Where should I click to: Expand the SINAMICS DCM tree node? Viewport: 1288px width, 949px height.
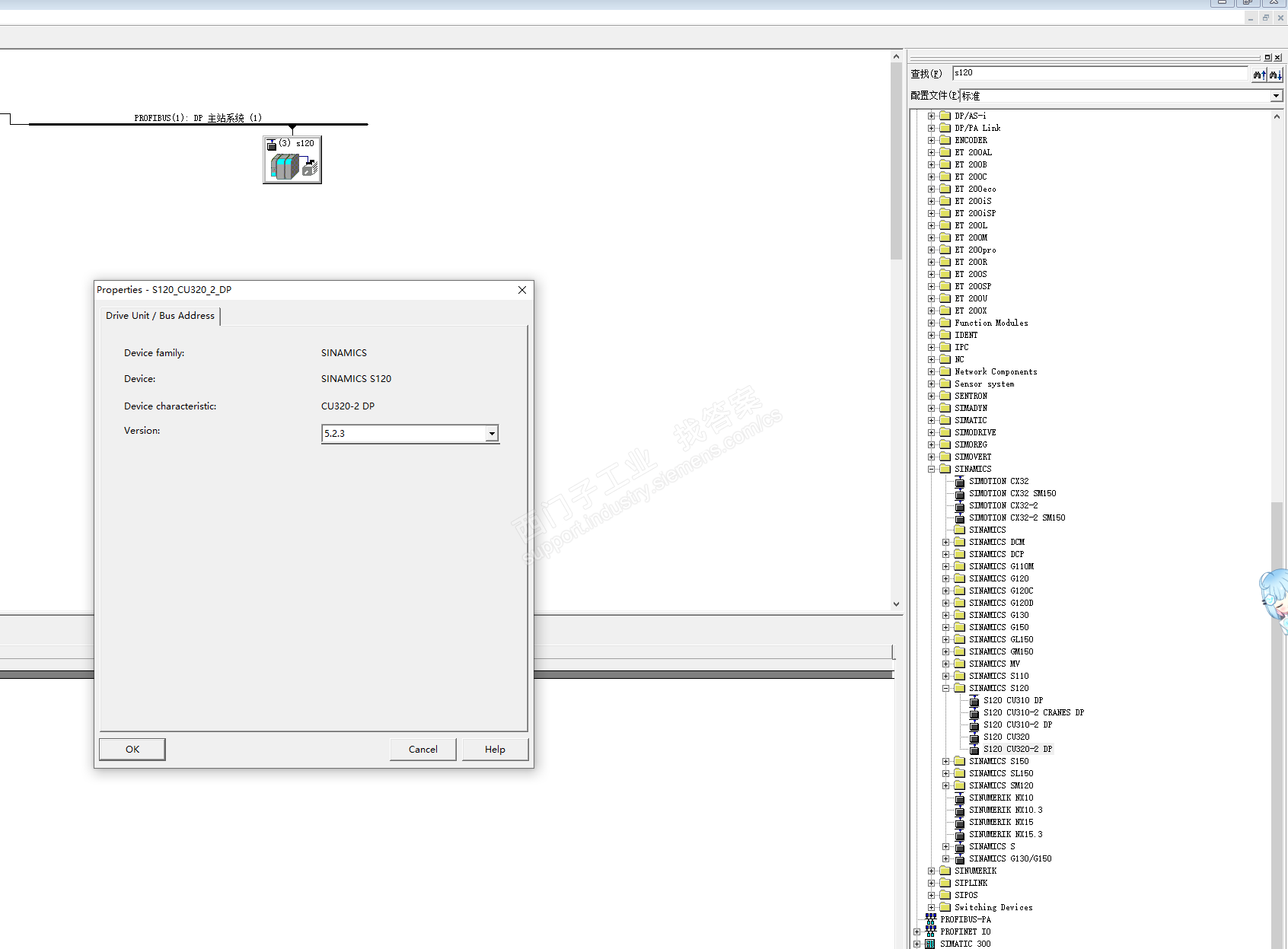(x=946, y=542)
